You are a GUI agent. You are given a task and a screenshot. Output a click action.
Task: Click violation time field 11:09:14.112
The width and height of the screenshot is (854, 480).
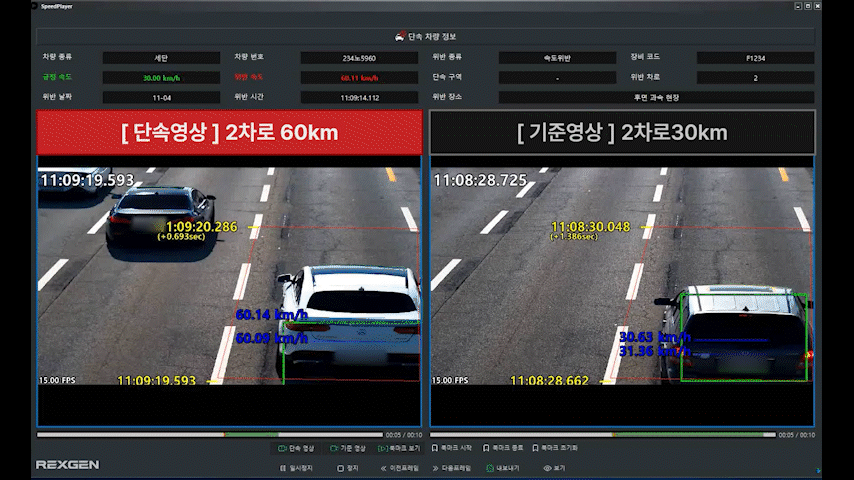[359, 98]
